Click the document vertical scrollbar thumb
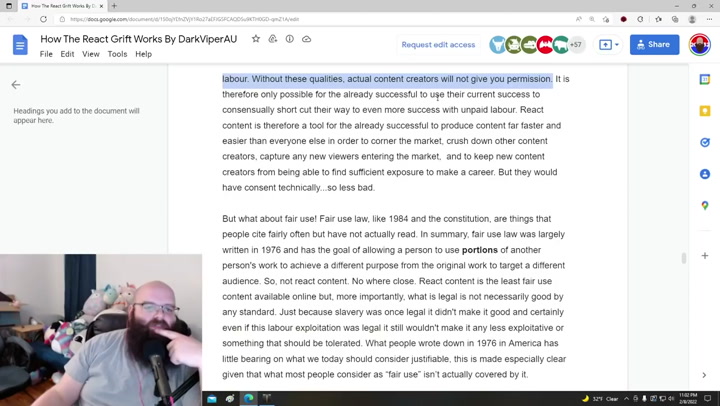The image size is (720, 406). pyautogui.click(x=683, y=258)
